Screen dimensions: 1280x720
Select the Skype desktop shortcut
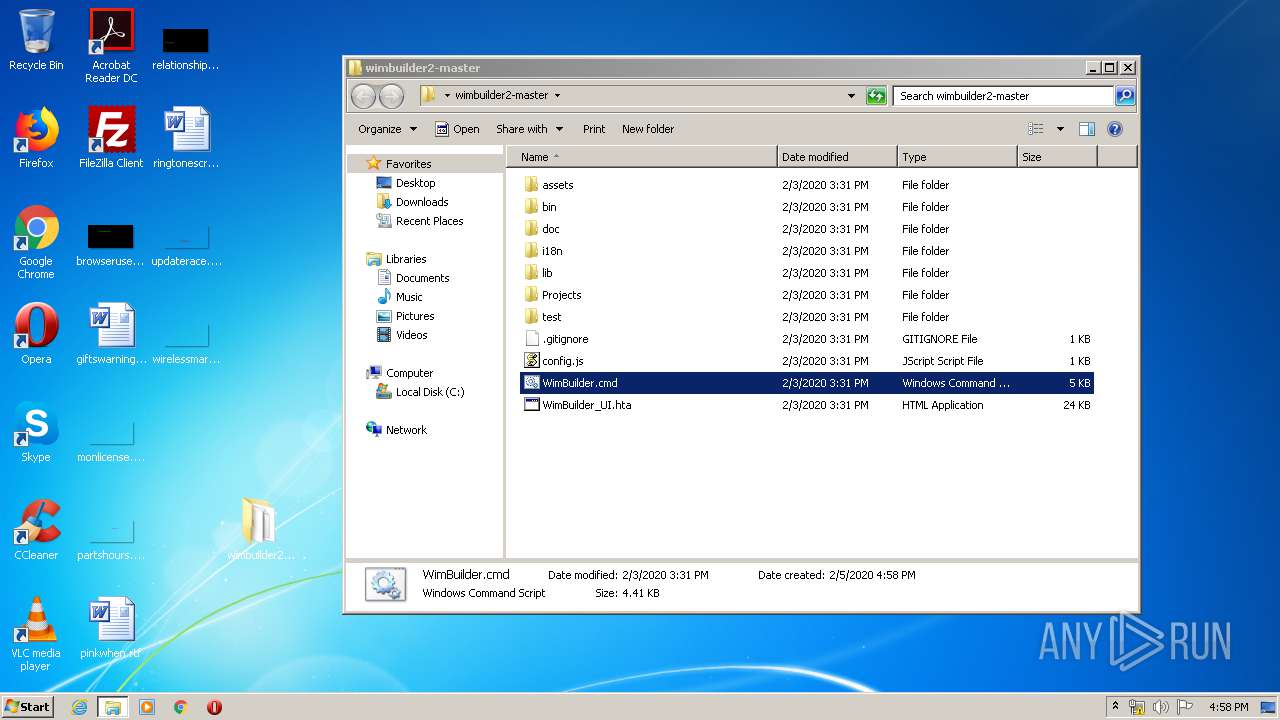coord(36,431)
